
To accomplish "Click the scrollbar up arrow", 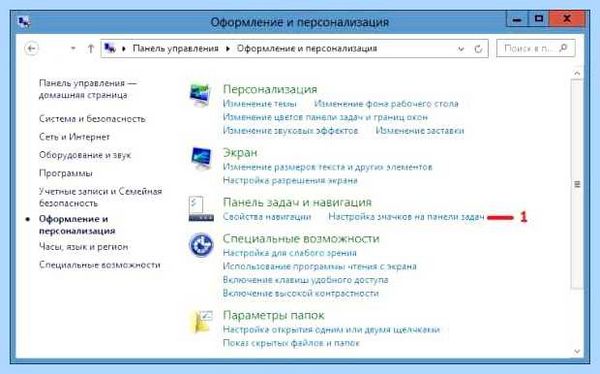I will click(x=577, y=73).
